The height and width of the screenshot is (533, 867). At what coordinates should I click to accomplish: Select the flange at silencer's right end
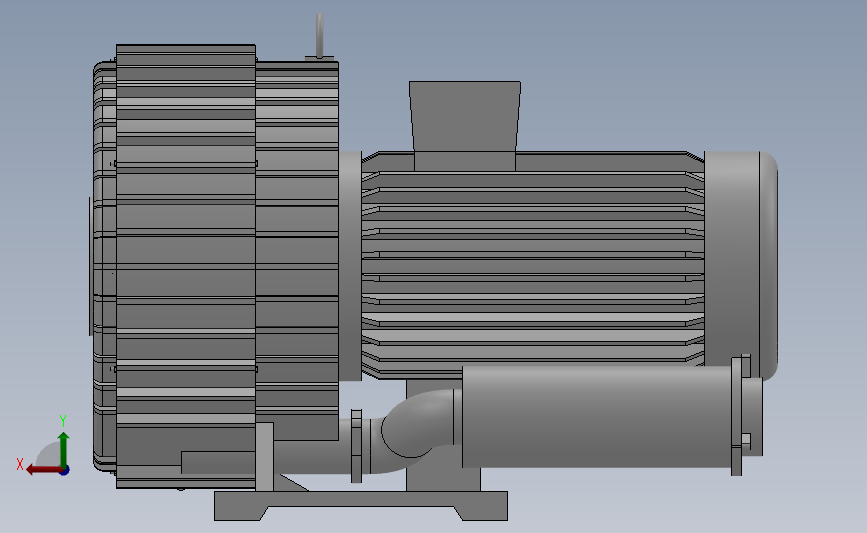click(x=739, y=416)
